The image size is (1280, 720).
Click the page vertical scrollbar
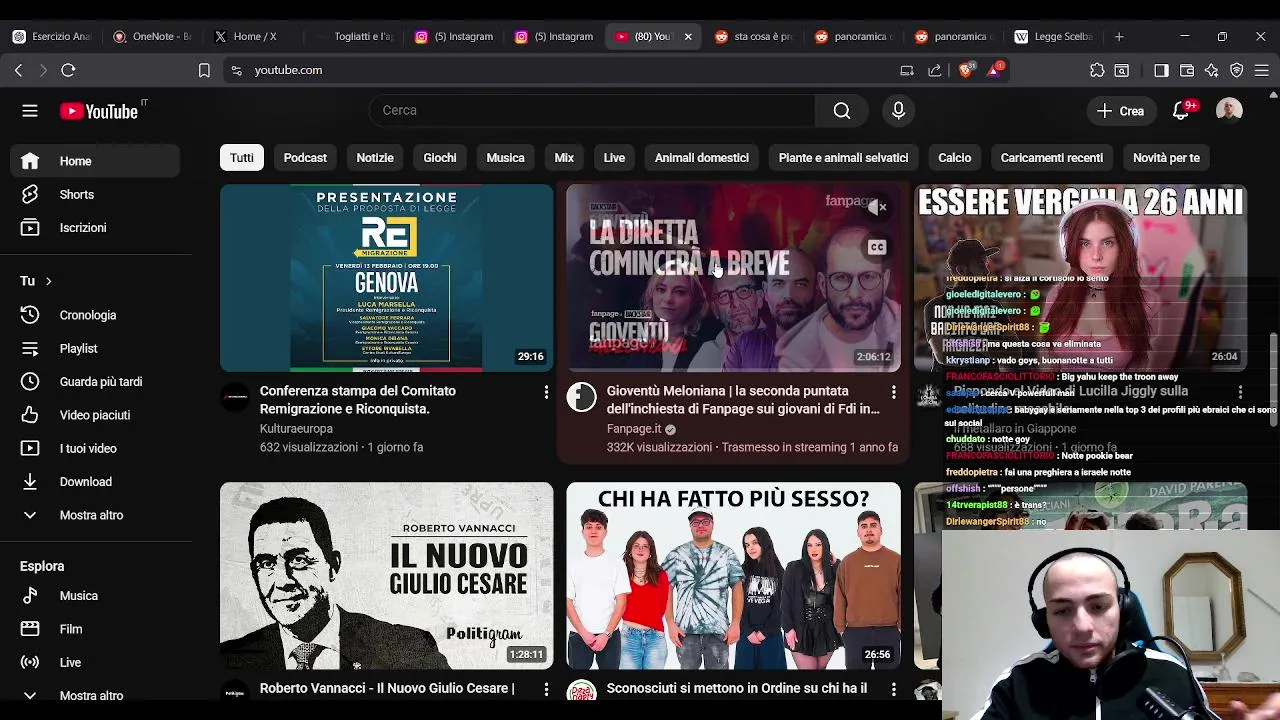pos(1273,380)
